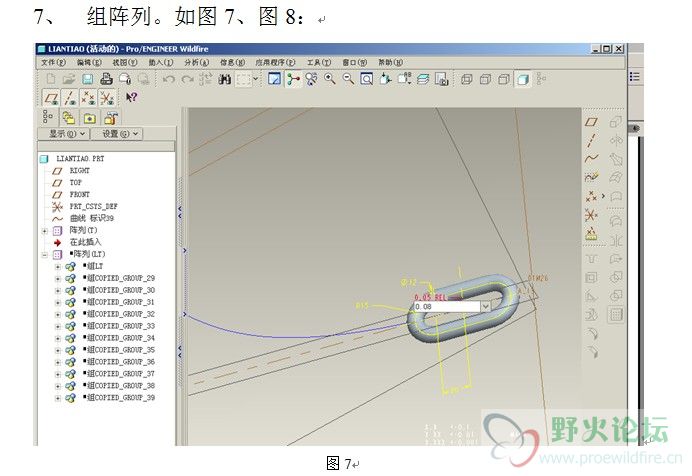Toggle datum planes display
The width and height of the screenshot is (692, 476).
point(51,97)
